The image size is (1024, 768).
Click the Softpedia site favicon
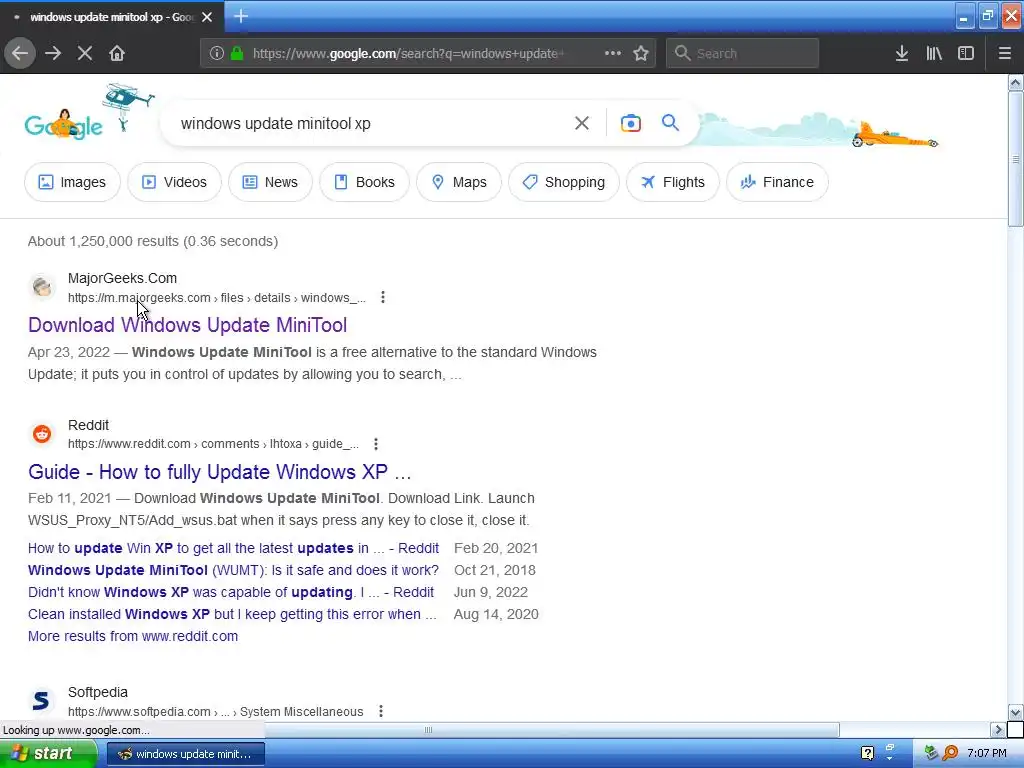(x=42, y=701)
